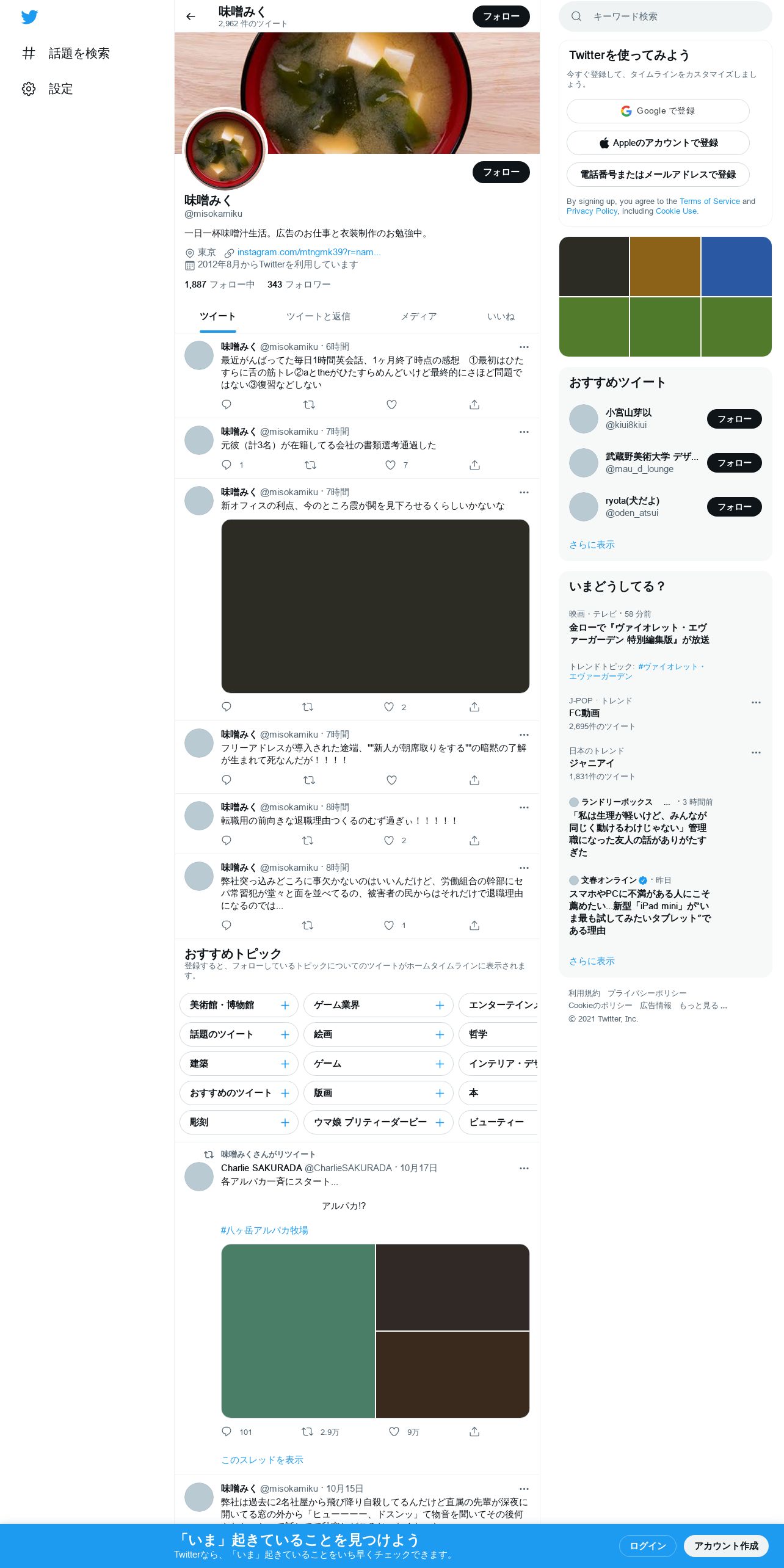Like the 転職用の前向きな退職理由 tweet
Screen dimensions: 784x1568
(389, 840)
